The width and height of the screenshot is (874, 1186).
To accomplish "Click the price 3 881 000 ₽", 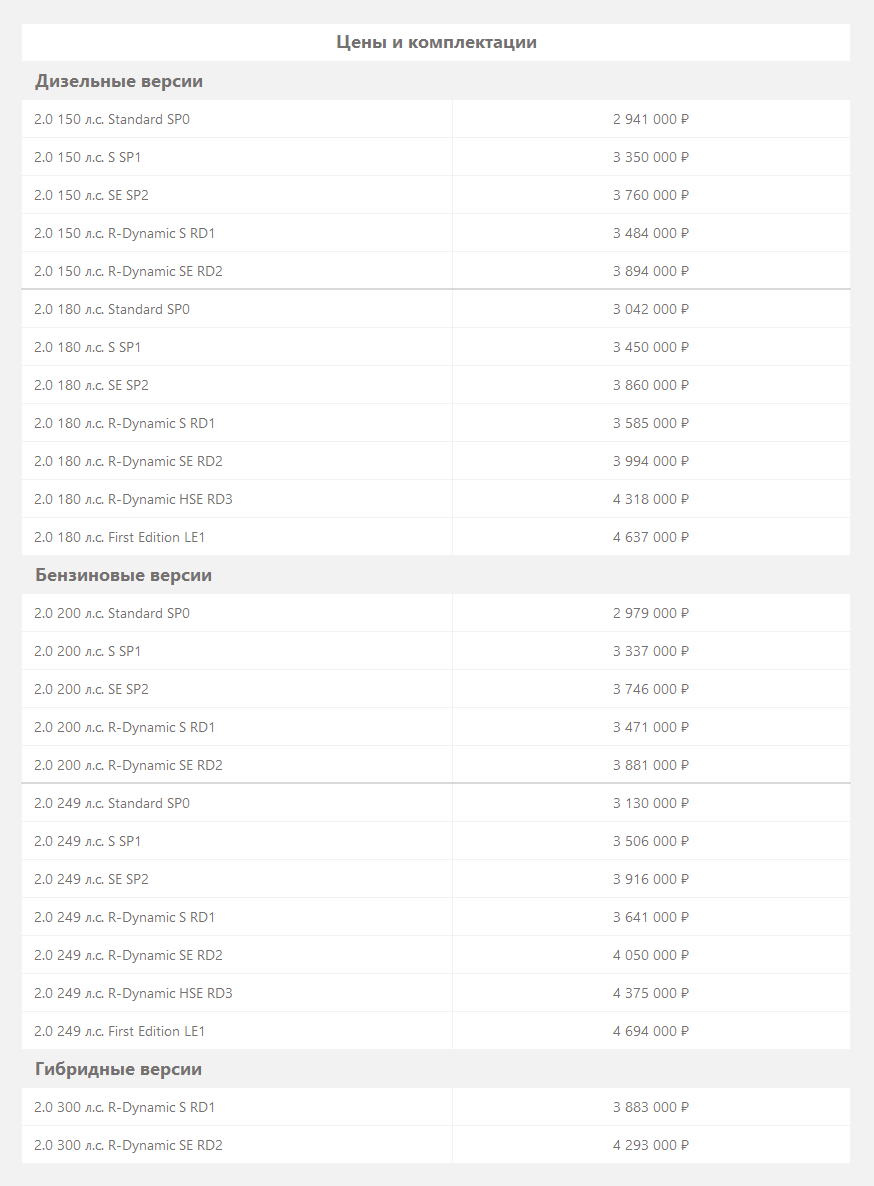I will tap(651, 765).
